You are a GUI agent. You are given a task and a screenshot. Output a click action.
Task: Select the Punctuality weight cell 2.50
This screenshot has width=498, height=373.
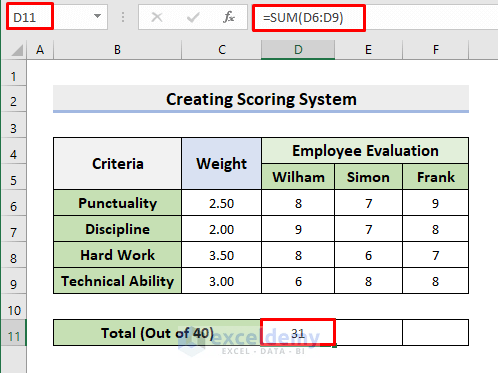pyautogui.click(x=221, y=203)
